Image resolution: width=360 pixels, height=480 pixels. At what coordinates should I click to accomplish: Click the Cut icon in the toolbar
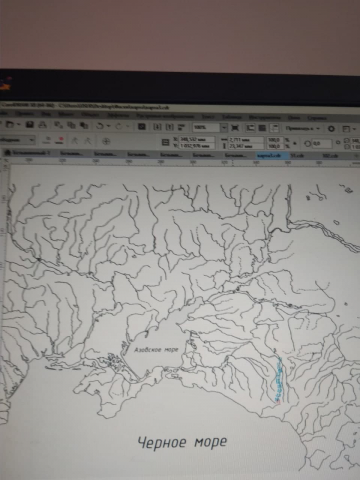coord(58,125)
